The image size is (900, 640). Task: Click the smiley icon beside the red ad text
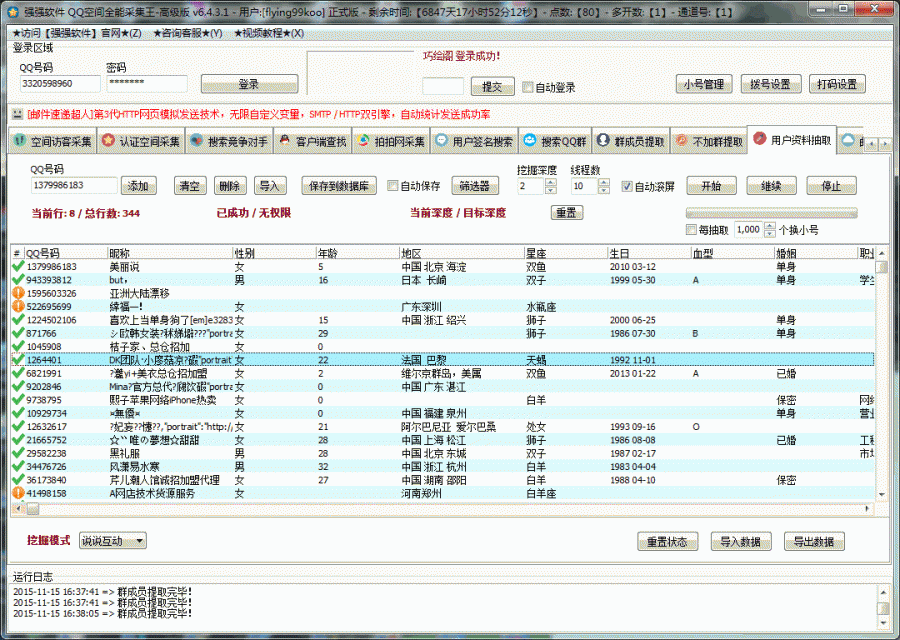coord(17,114)
